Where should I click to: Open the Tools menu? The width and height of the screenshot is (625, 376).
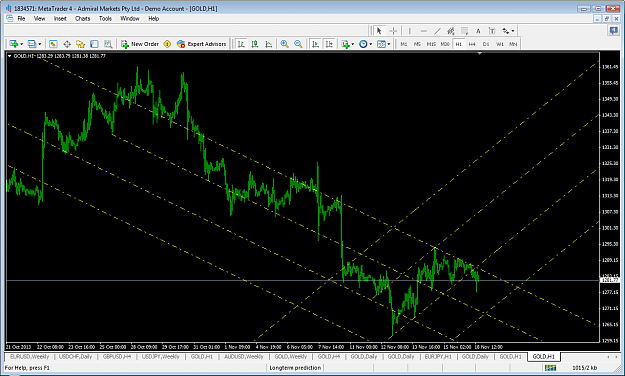105,18
